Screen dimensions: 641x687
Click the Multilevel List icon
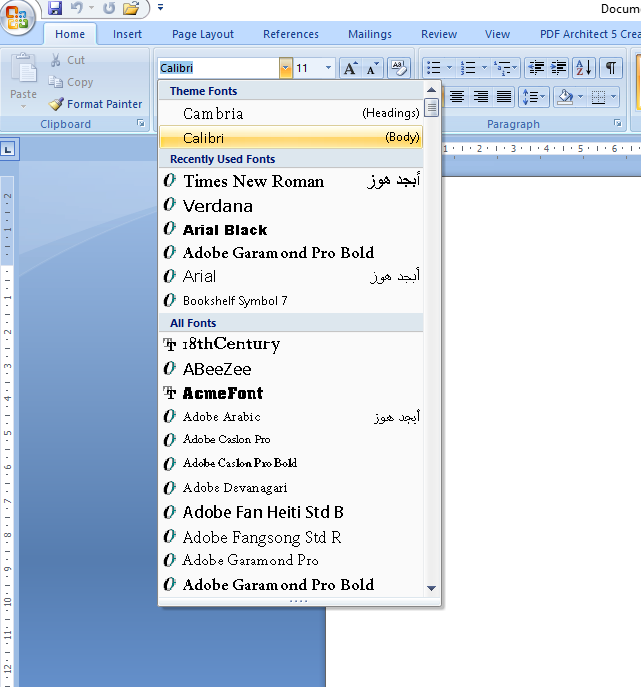pyautogui.click(x=505, y=68)
